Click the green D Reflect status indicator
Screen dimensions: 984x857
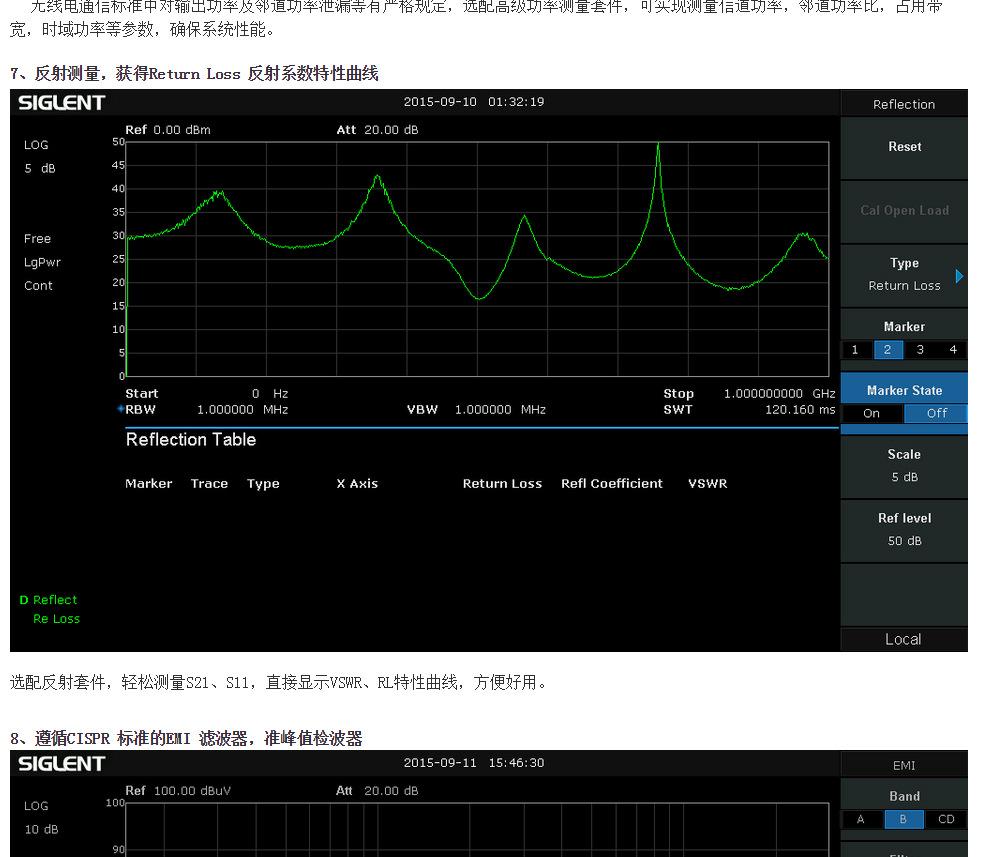tap(48, 600)
